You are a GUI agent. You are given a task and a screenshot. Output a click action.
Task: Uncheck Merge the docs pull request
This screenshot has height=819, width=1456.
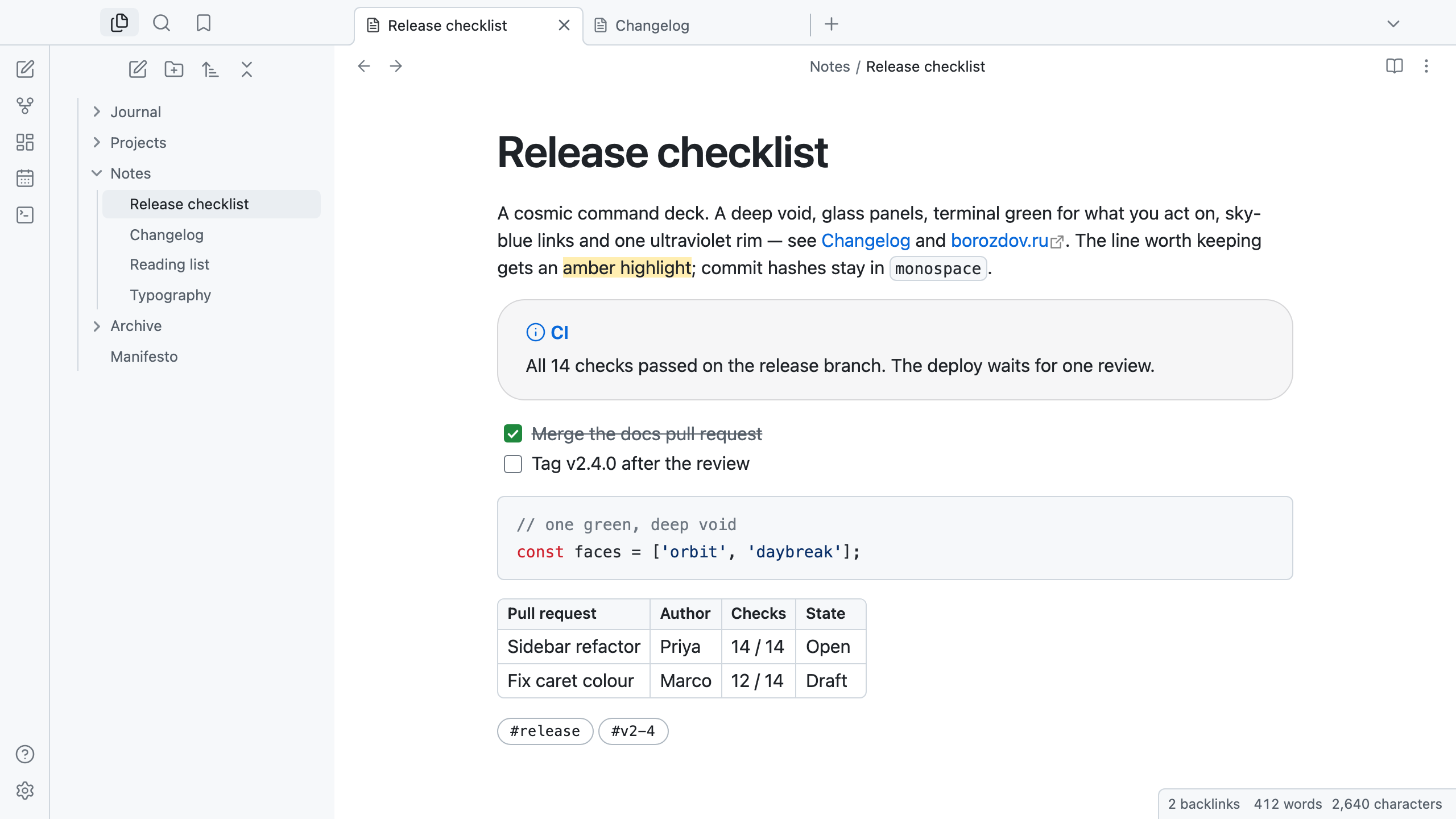513,434
